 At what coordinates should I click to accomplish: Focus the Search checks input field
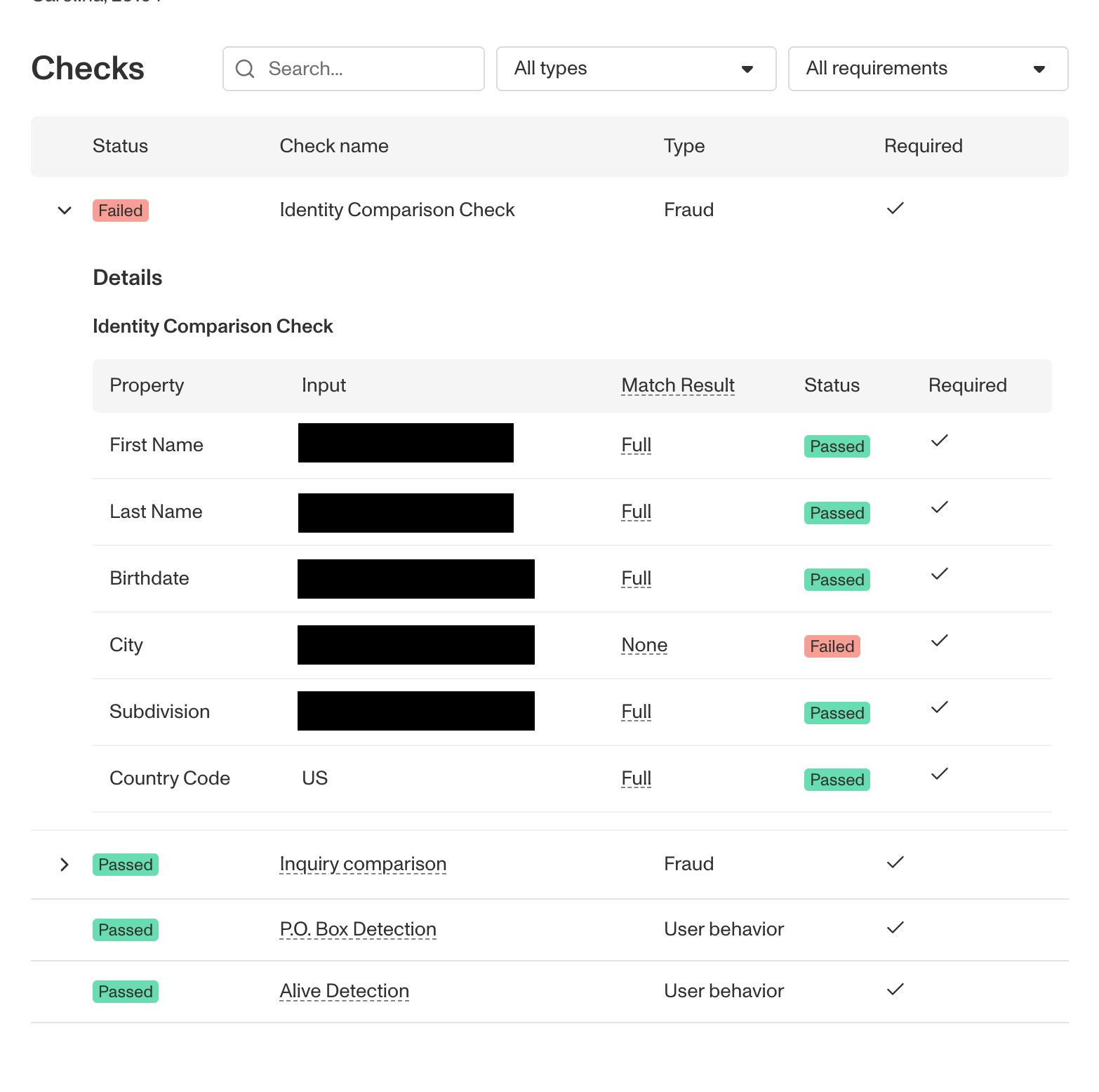pos(354,69)
